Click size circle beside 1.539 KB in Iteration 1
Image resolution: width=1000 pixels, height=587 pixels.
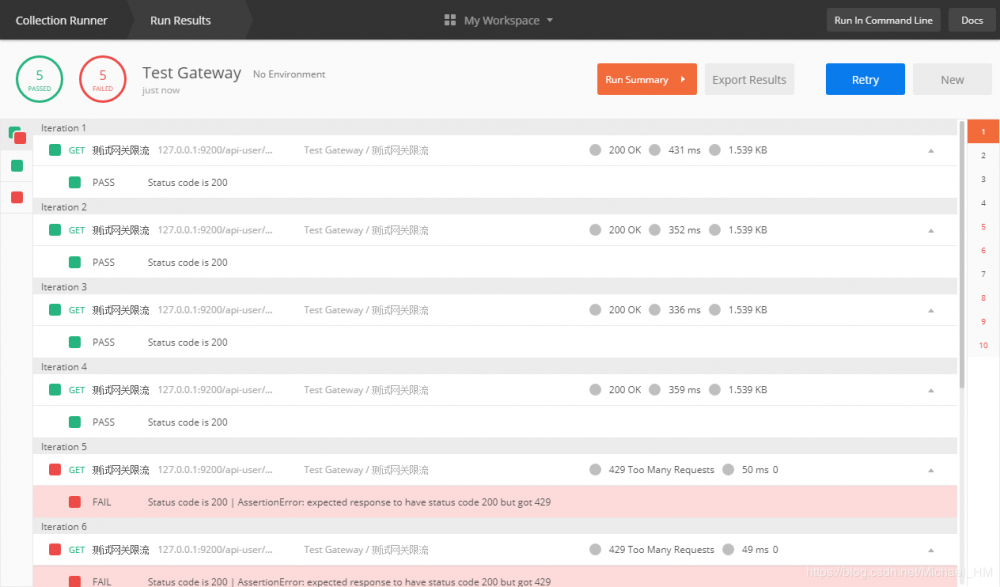pos(715,150)
